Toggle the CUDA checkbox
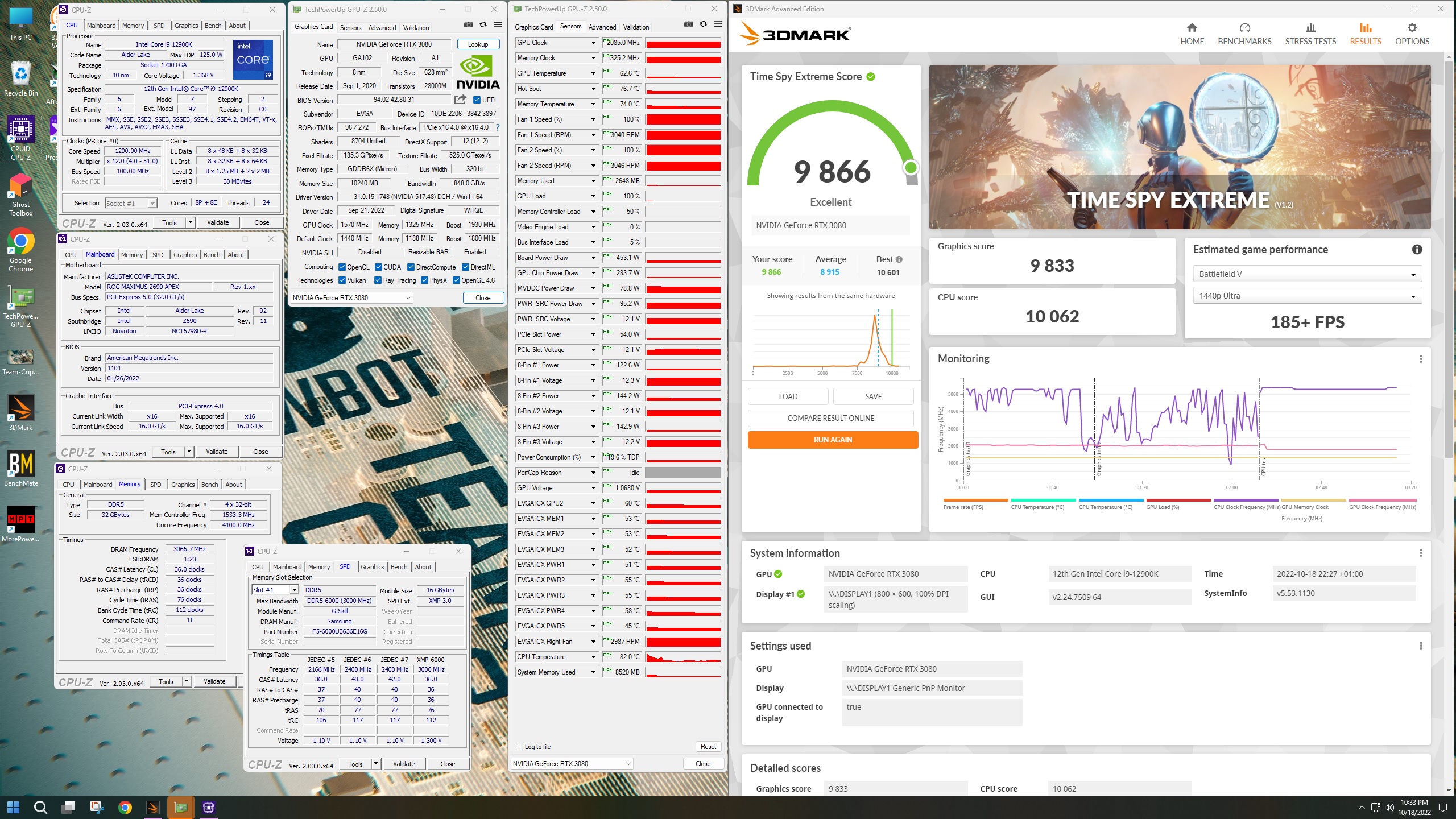1456x819 pixels. (378, 267)
